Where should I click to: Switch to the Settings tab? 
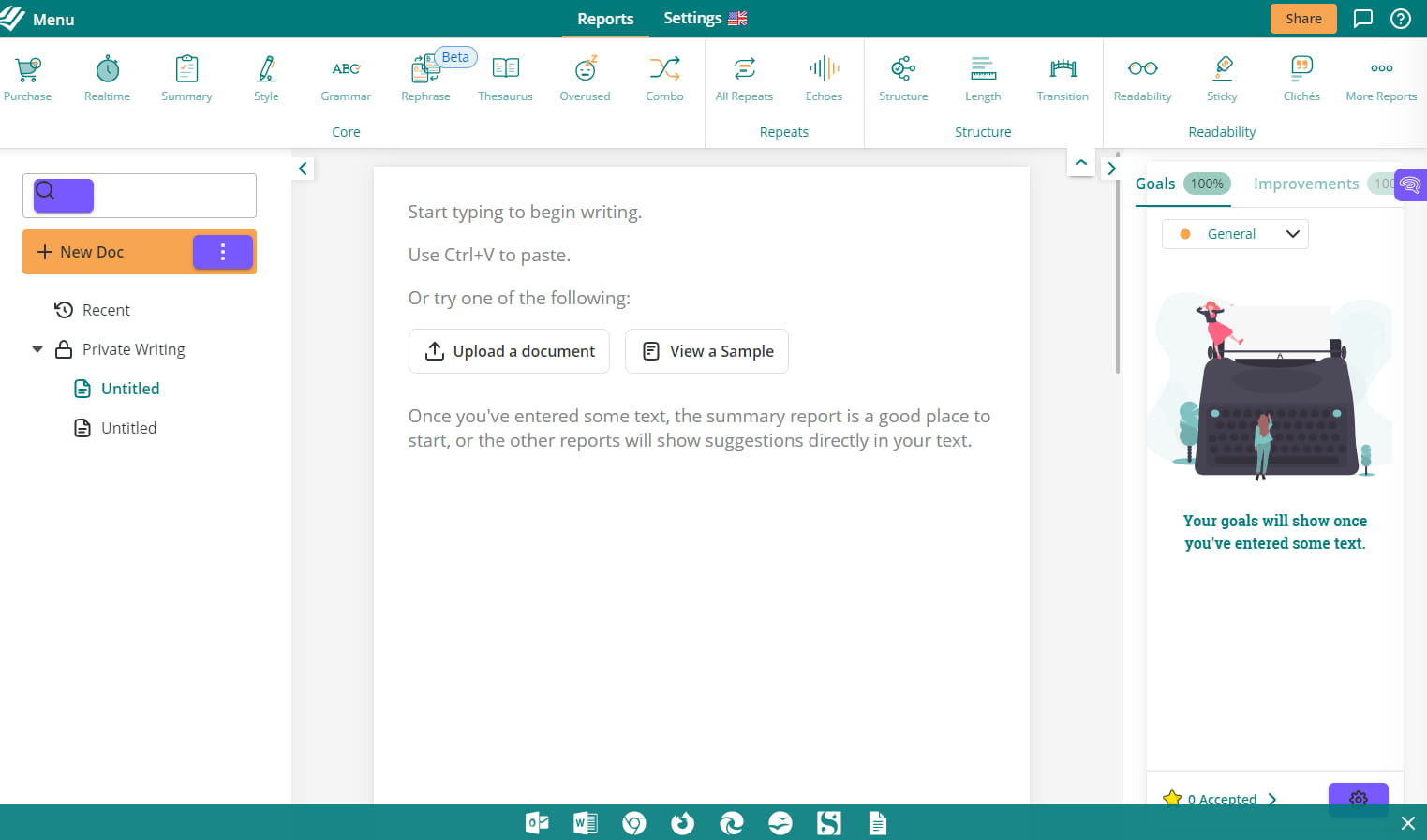pyautogui.click(x=691, y=18)
